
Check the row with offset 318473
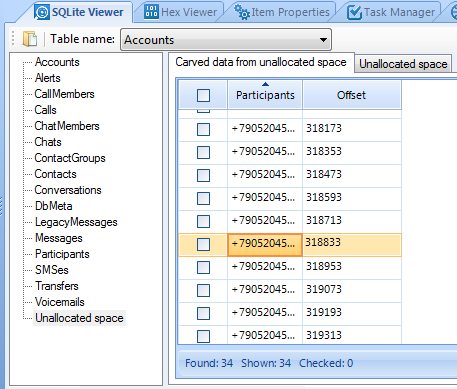pos(203,175)
